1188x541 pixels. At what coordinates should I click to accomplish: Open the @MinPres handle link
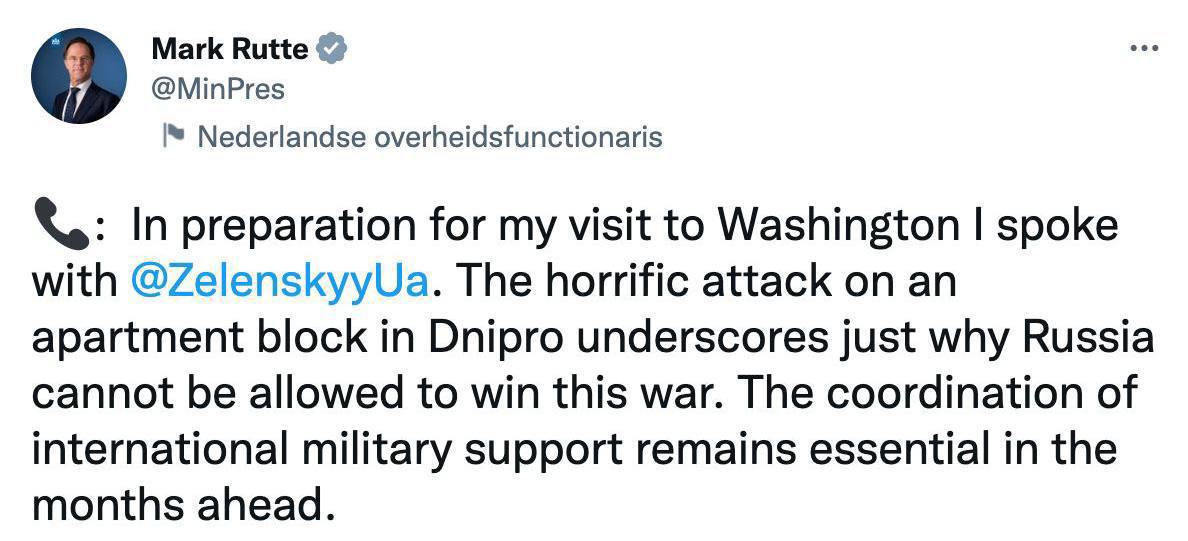click(217, 89)
